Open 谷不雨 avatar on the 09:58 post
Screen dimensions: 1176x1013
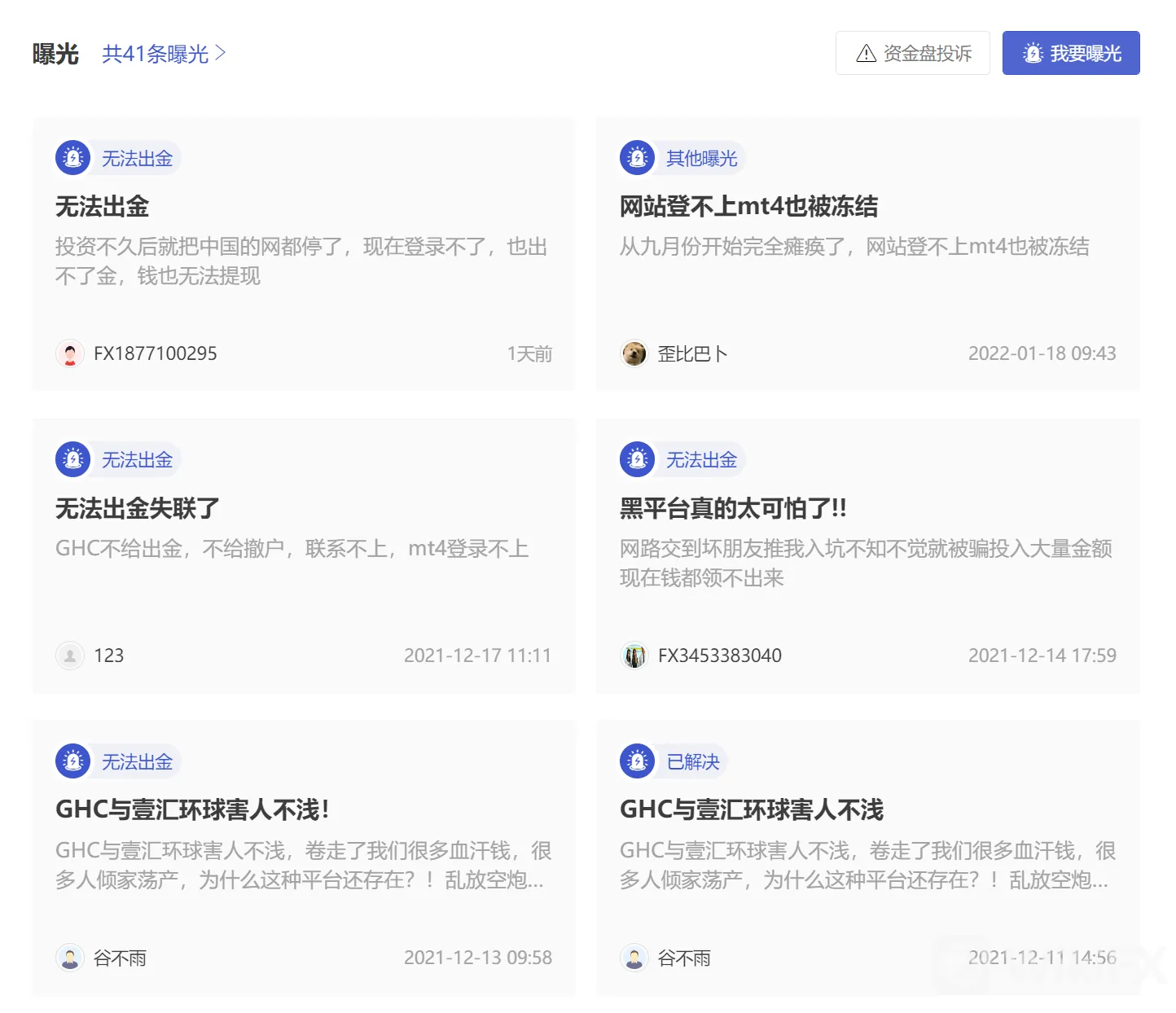[x=70, y=958]
